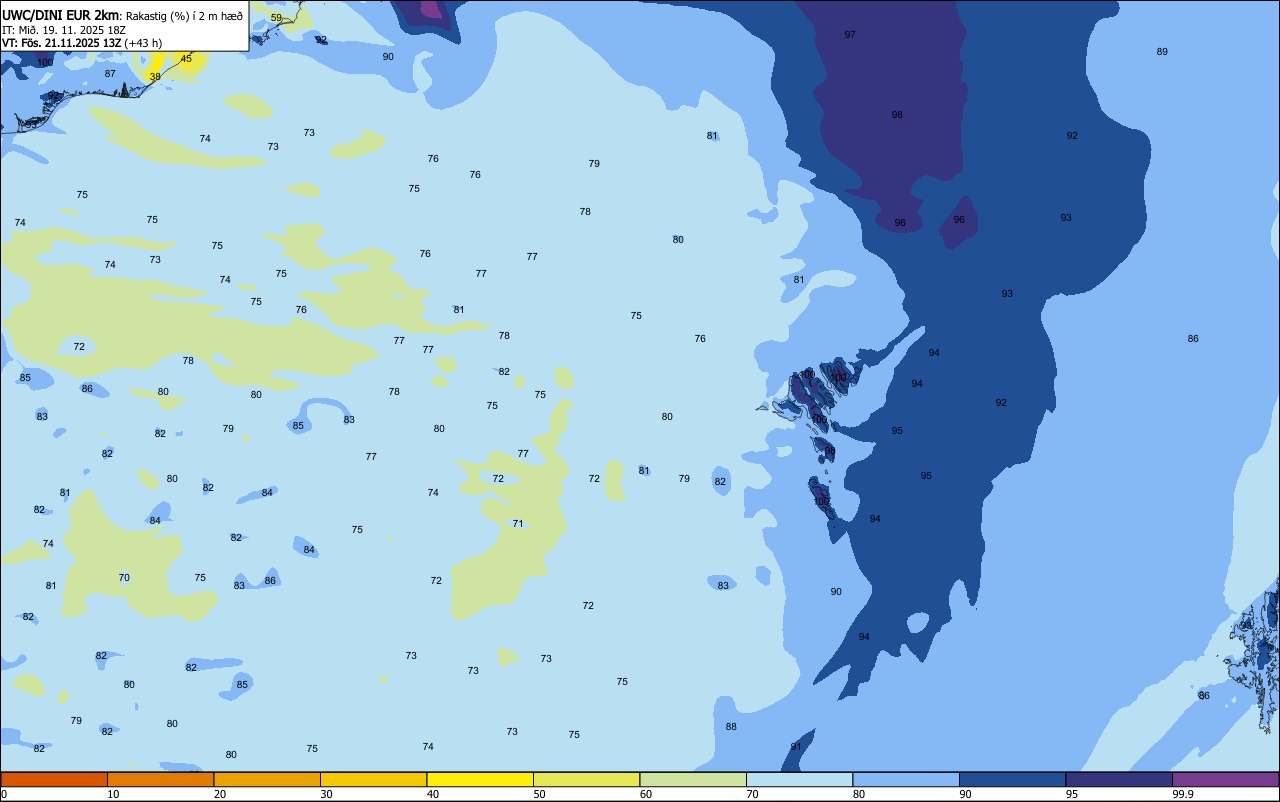Click the "30" colorbar tick label
Screen dimensions: 1280x802
[x=326, y=794]
